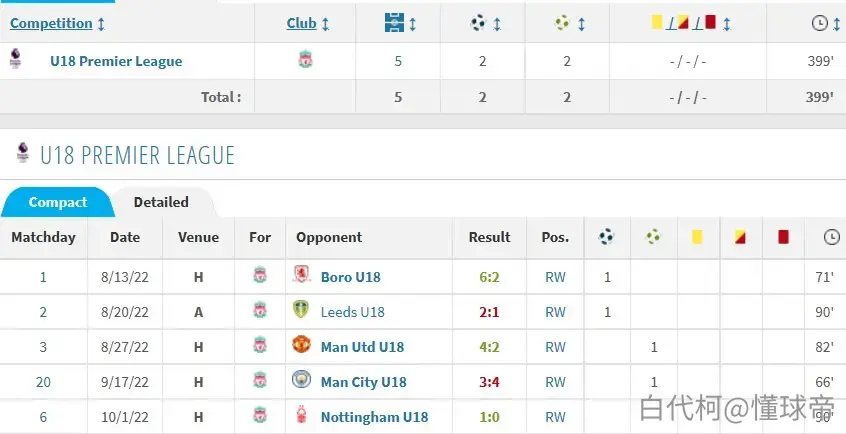The image size is (846, 434).
Task: Click Leeds crest beside Leeds U18
Action: 301,310
